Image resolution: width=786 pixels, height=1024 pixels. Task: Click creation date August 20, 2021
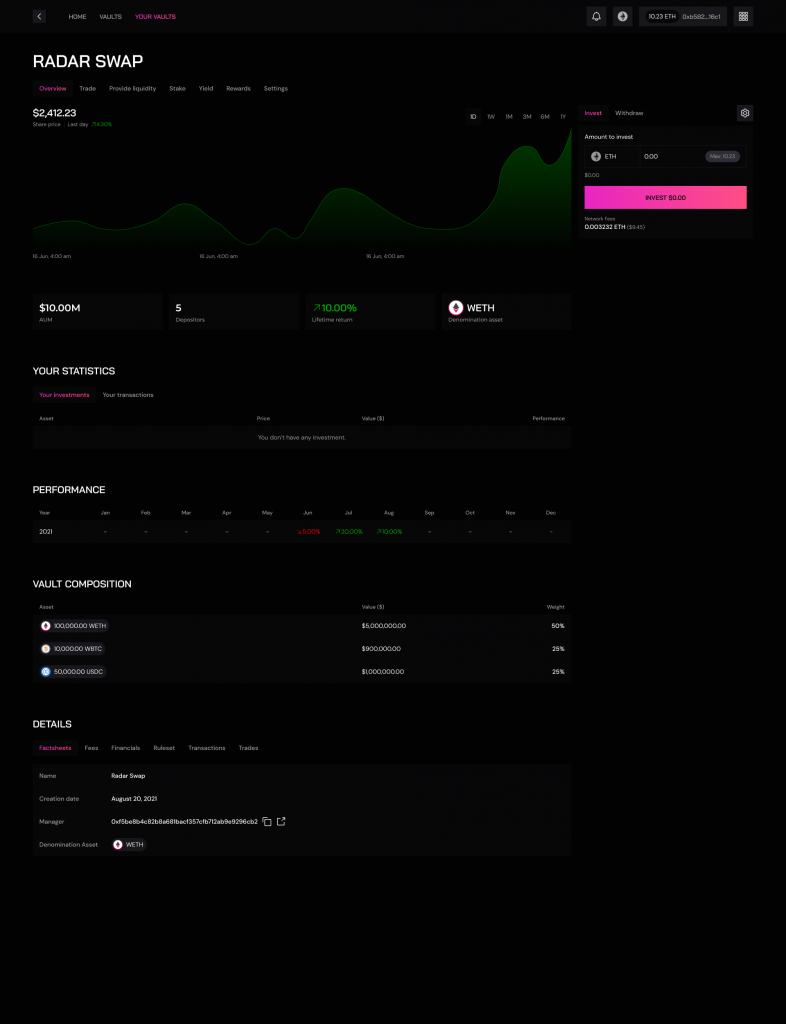[134, 799]
